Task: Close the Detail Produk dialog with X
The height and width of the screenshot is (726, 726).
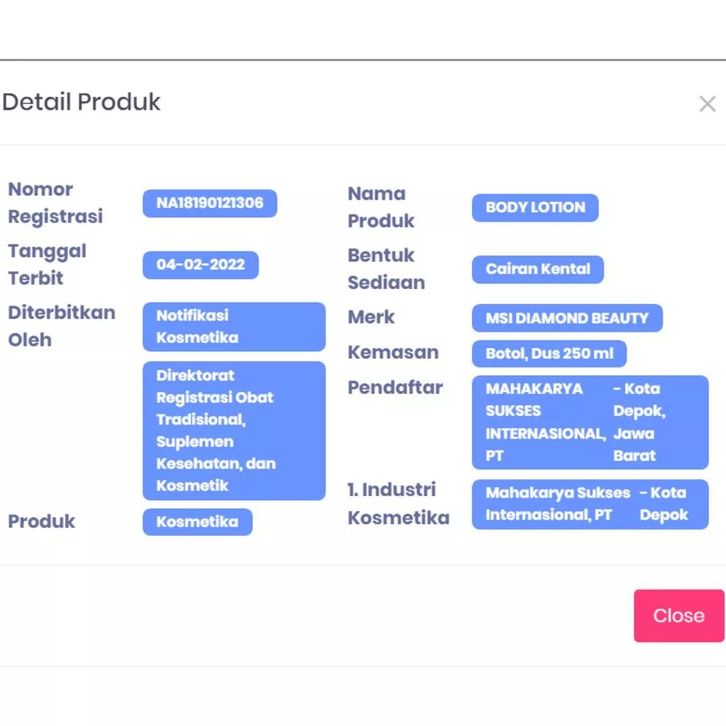Action: click(x=707, y=104)
